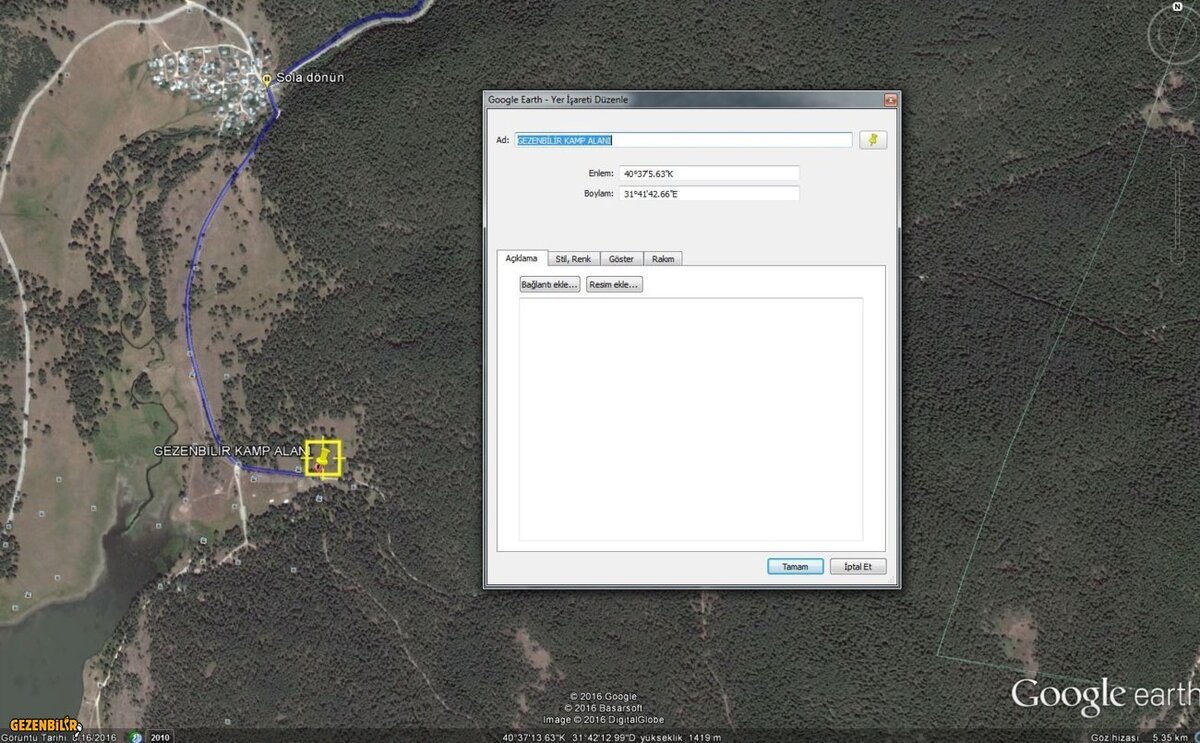
Task: Confirm with the Tamam button
Action: tap(795, 567)
